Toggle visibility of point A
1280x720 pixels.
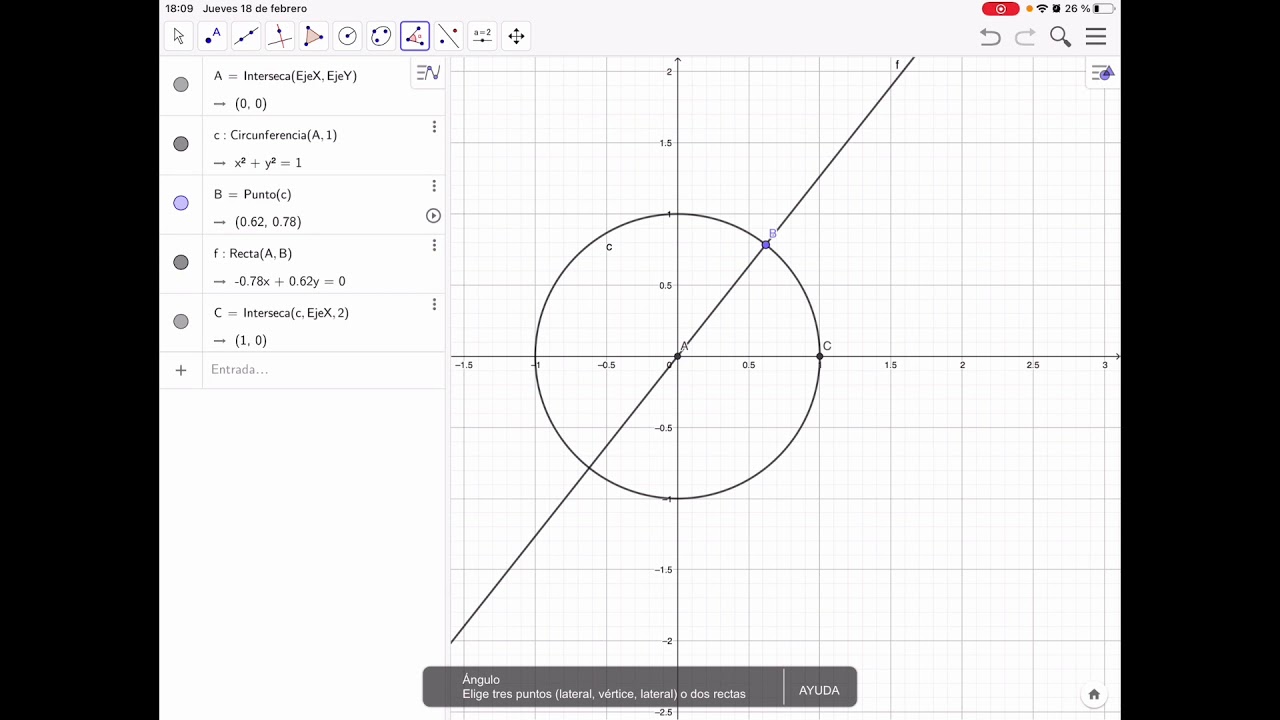[x=181, y=85]
